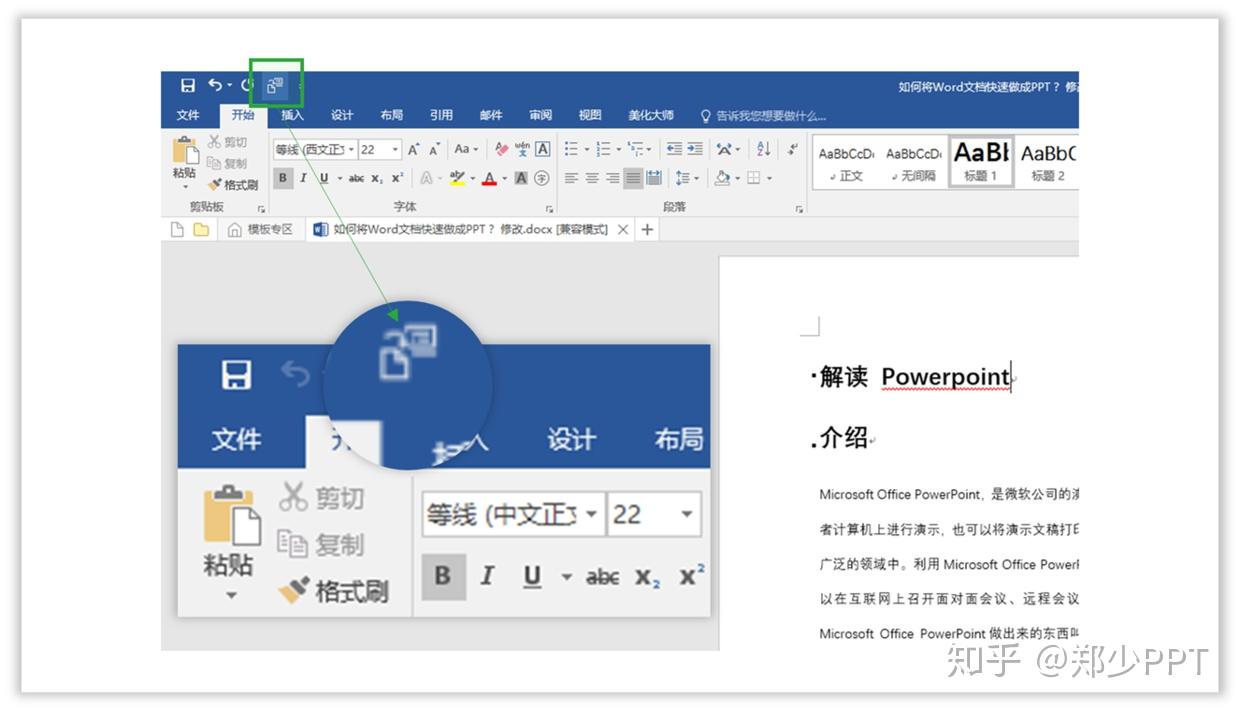Open the 美化大师 tab
1240x711 pixels.
[x=651, y=115]
